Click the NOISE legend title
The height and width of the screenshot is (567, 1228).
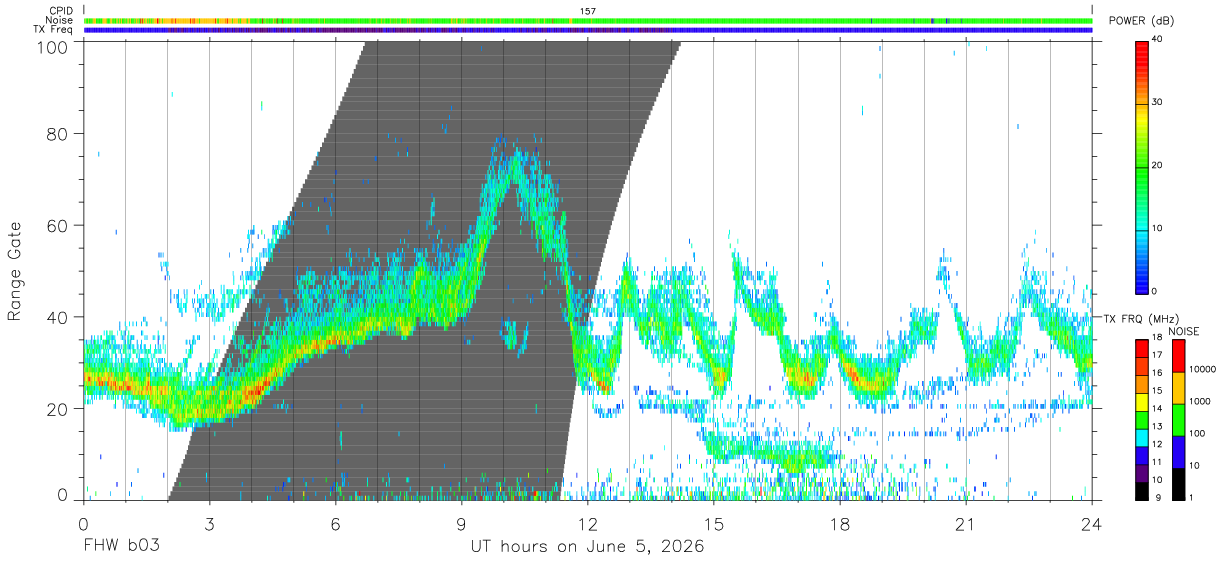pyautogui.click(x=1183, y=330)
